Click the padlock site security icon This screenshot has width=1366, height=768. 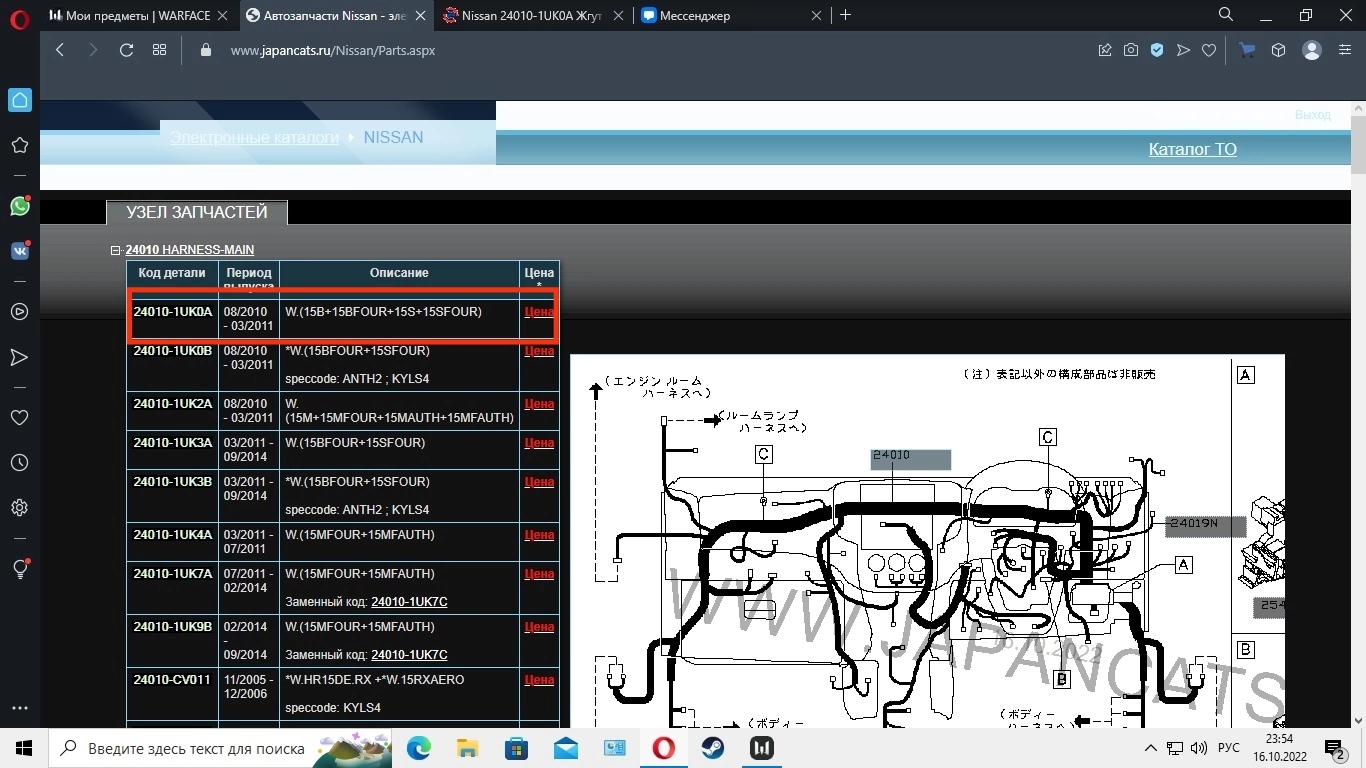tap(206, 50)
